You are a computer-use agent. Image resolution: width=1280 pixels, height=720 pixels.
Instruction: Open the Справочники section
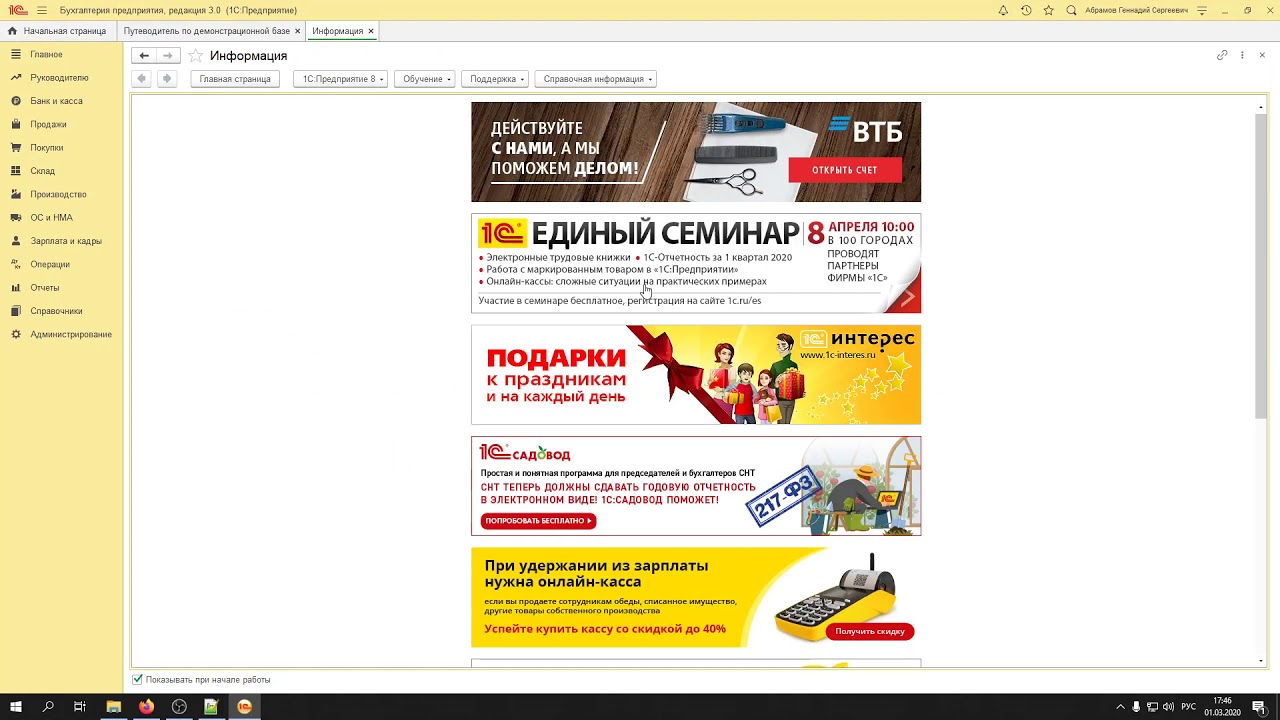(x=56, y=311)
